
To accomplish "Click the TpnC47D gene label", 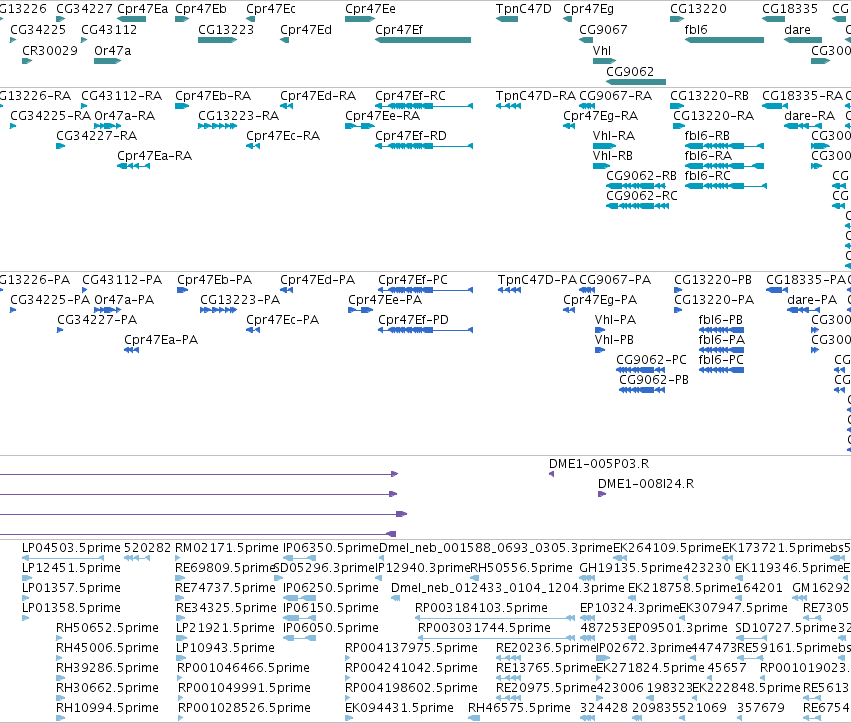I will (523, 9).
